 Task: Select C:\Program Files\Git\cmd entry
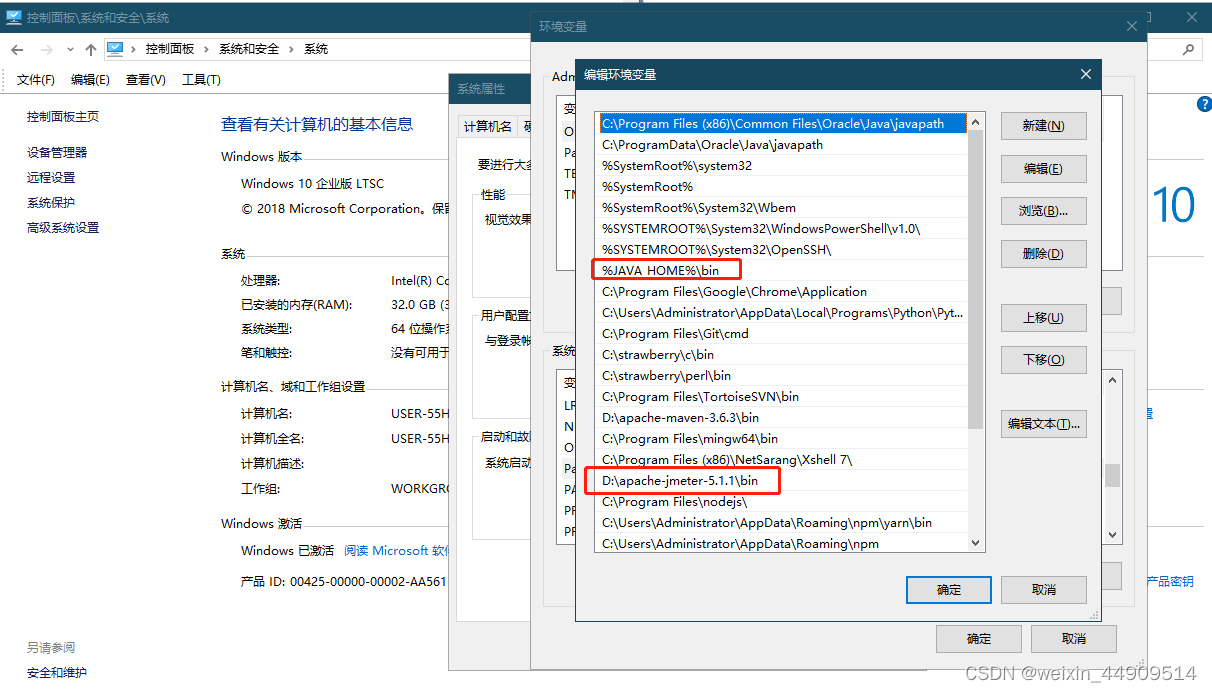click(x=781, y=334)
